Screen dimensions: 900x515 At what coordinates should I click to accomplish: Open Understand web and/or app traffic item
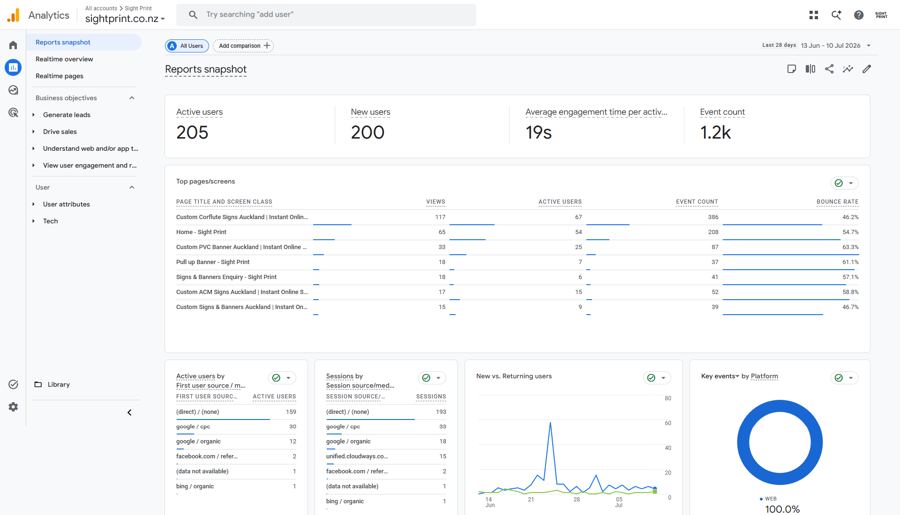[90, 148]
